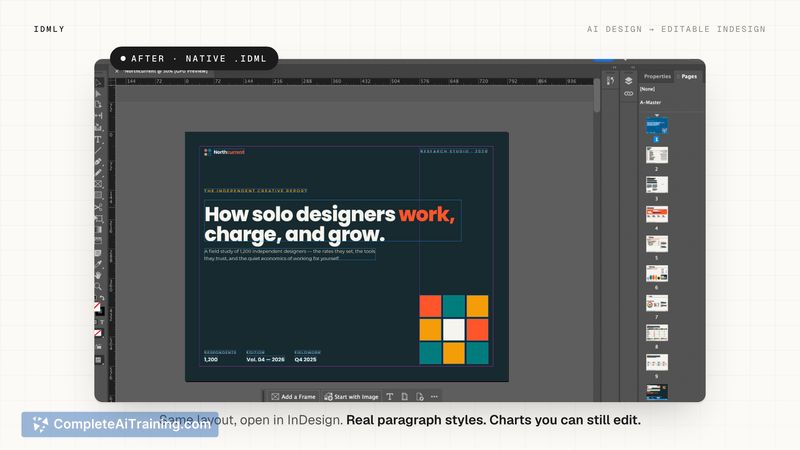800x450 pixels.
Task: Click the fill and stroke color swatch
Action: 99,309
